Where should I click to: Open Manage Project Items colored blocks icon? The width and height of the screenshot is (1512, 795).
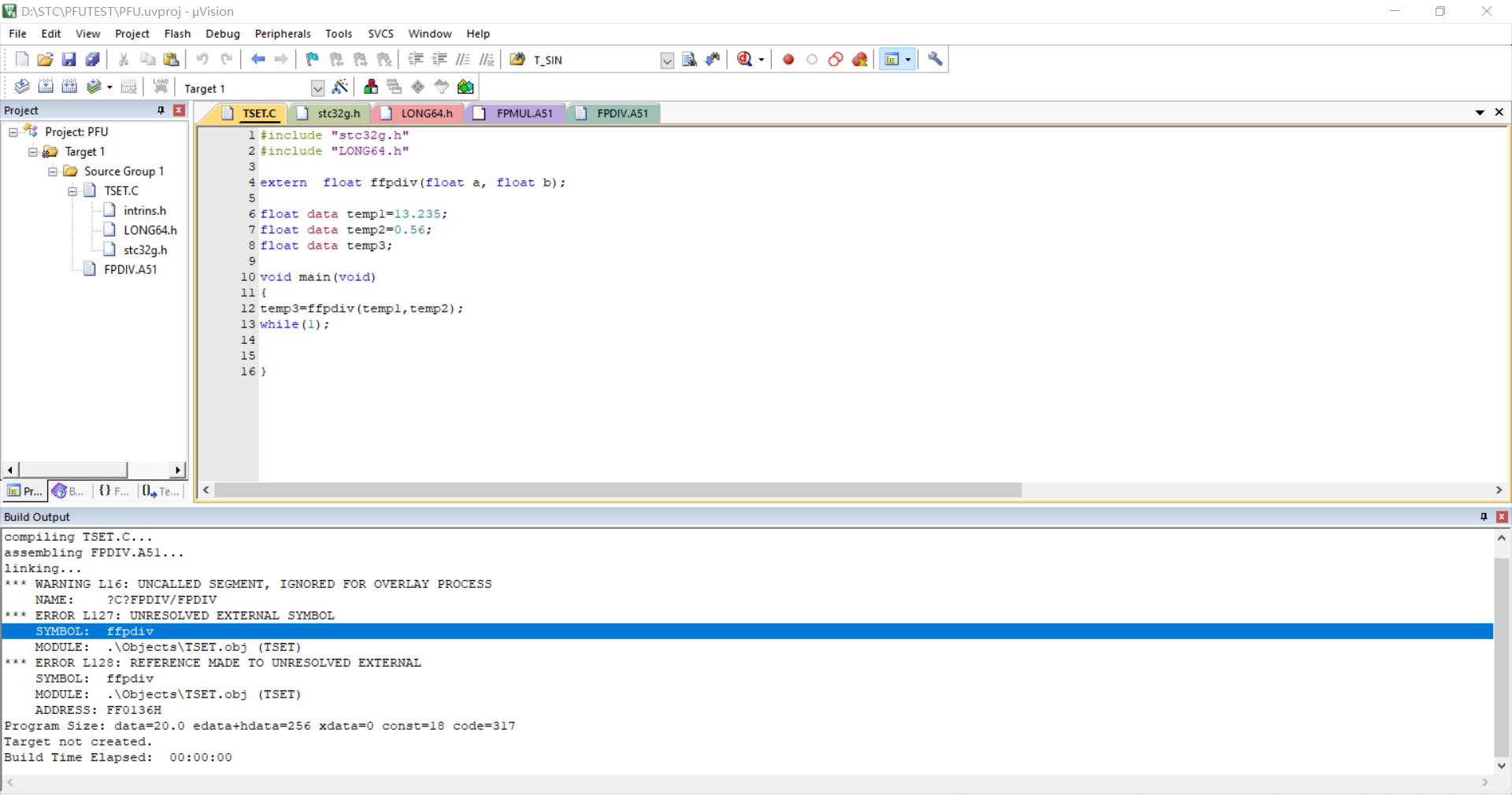[371, 87]
